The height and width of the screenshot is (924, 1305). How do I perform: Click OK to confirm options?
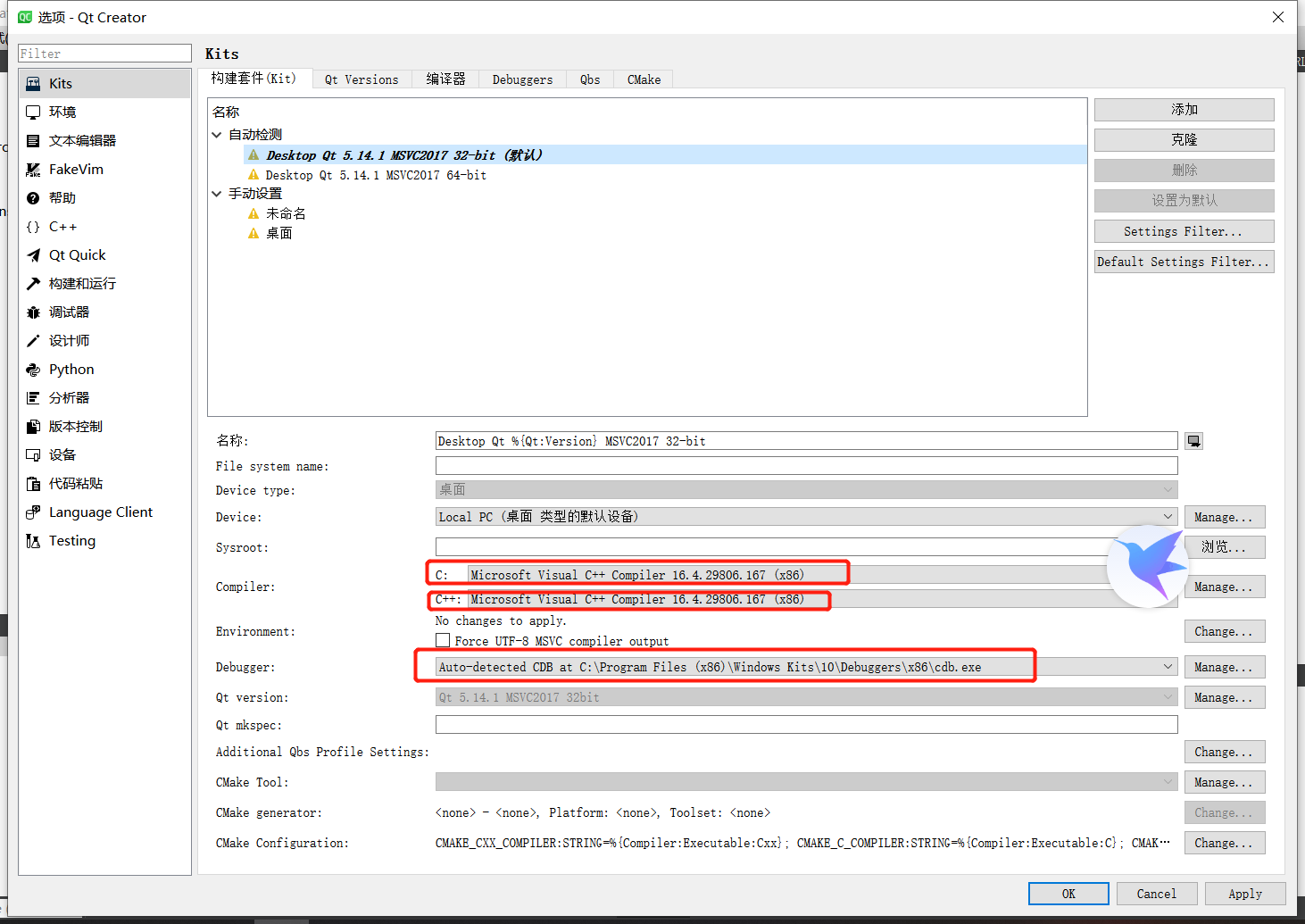(x=1068, y=894)
